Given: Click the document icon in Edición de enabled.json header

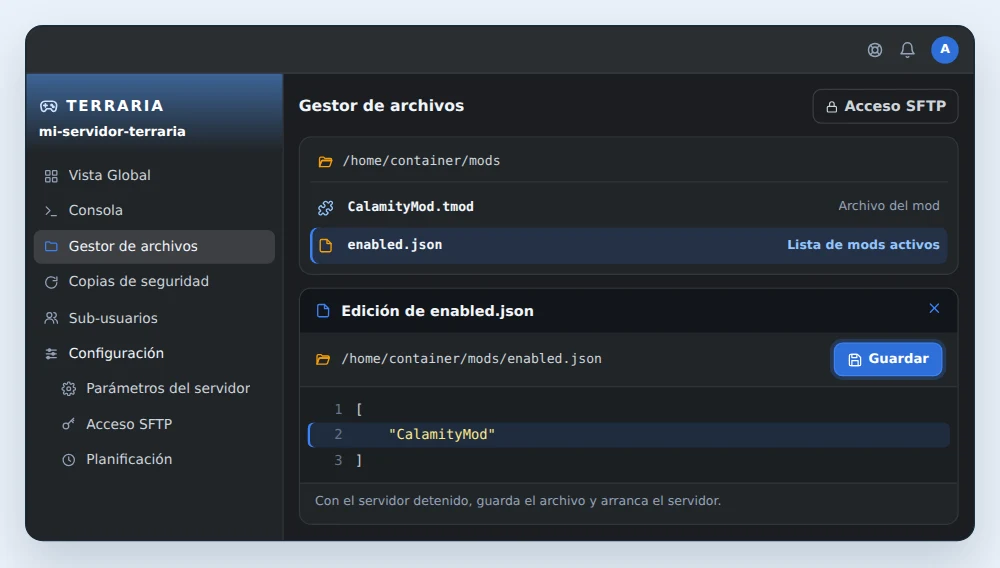Looking at the screenshot, I should tap(323, 311).
